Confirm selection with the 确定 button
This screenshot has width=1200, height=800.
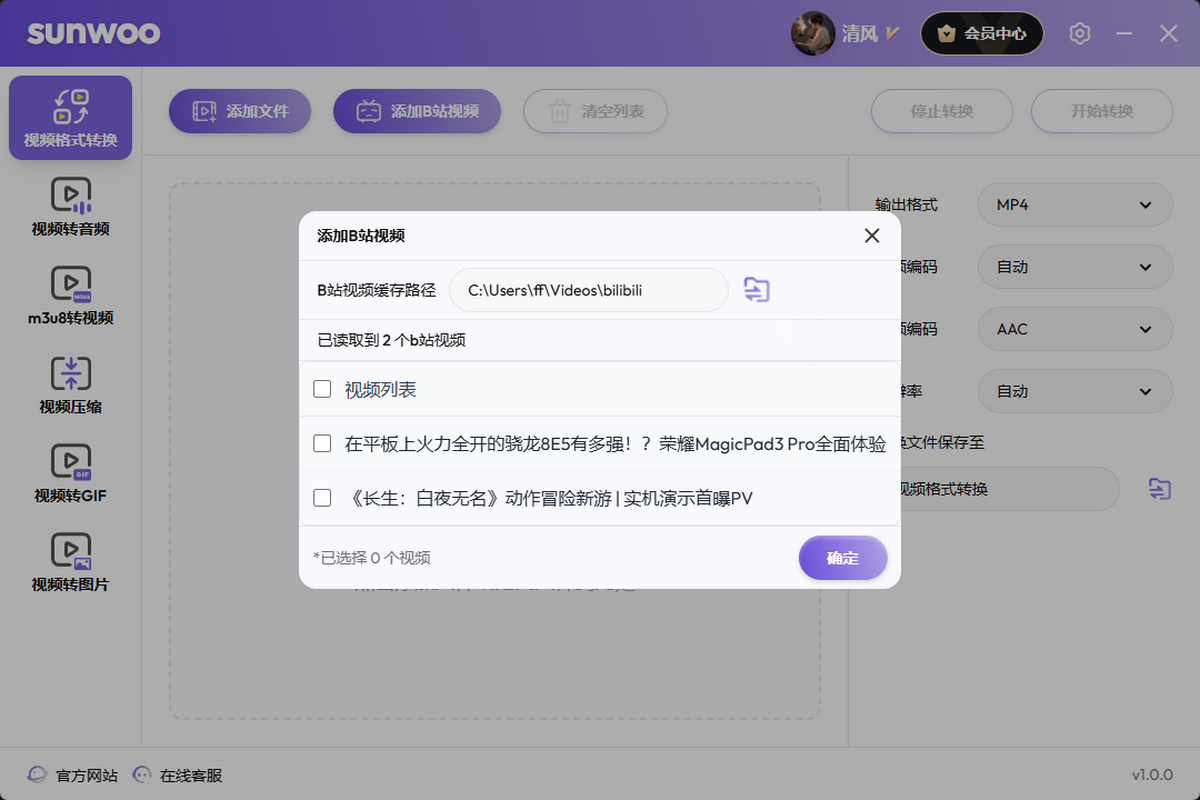(843, 558)
